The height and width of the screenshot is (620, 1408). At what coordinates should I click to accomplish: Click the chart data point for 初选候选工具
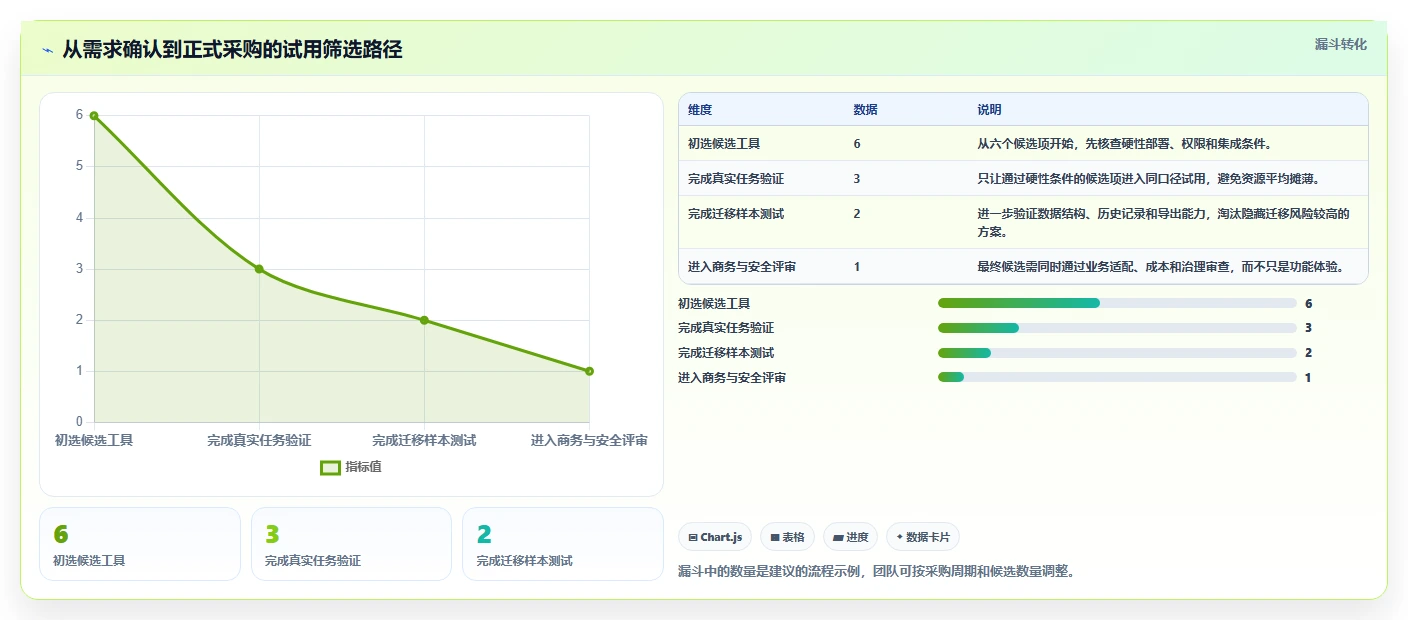point(94,116)
